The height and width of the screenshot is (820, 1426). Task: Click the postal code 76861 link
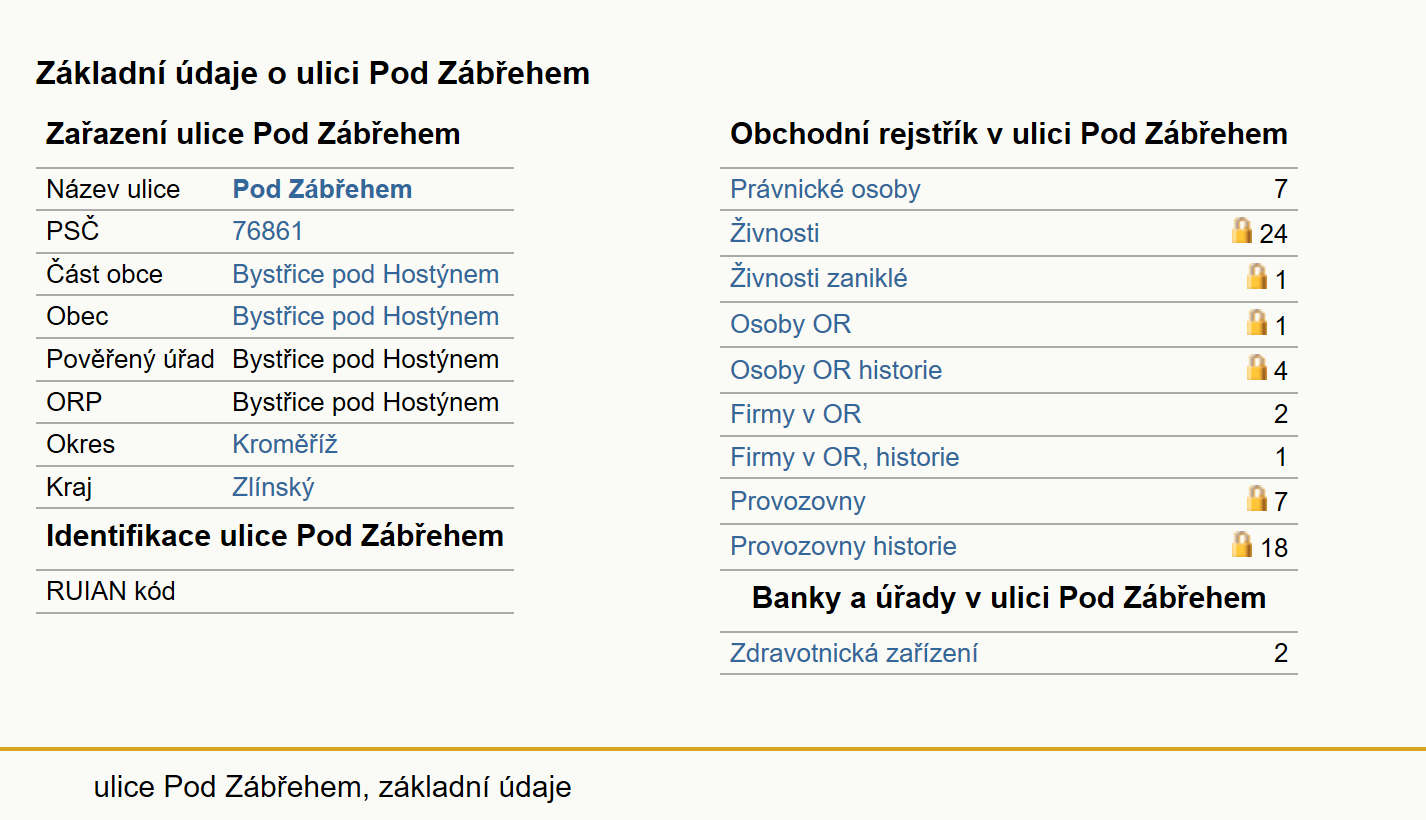point(267,231)
